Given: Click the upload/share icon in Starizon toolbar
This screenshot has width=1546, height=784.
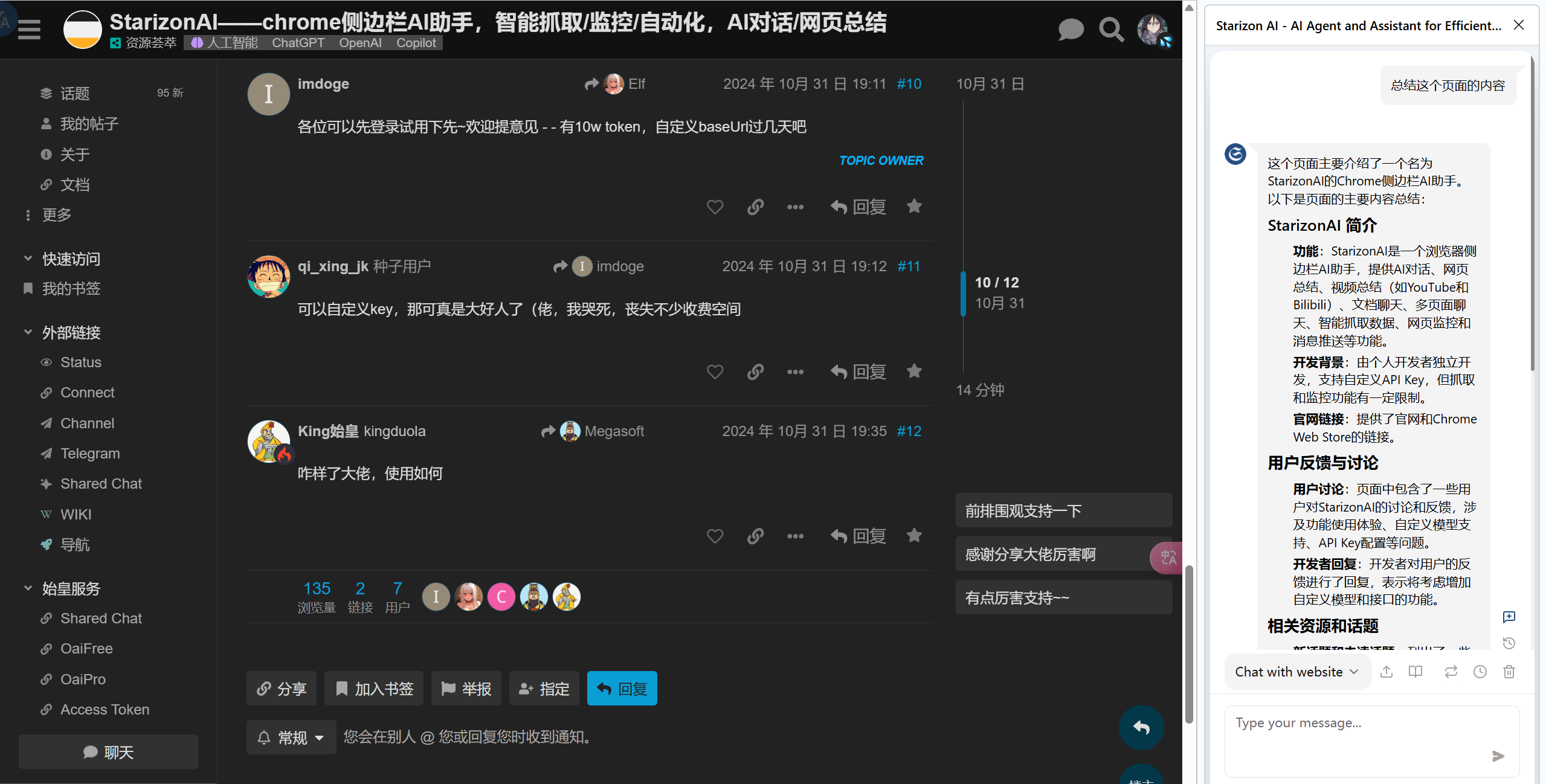Looking at the screenshot, I should coord(1387,672).
